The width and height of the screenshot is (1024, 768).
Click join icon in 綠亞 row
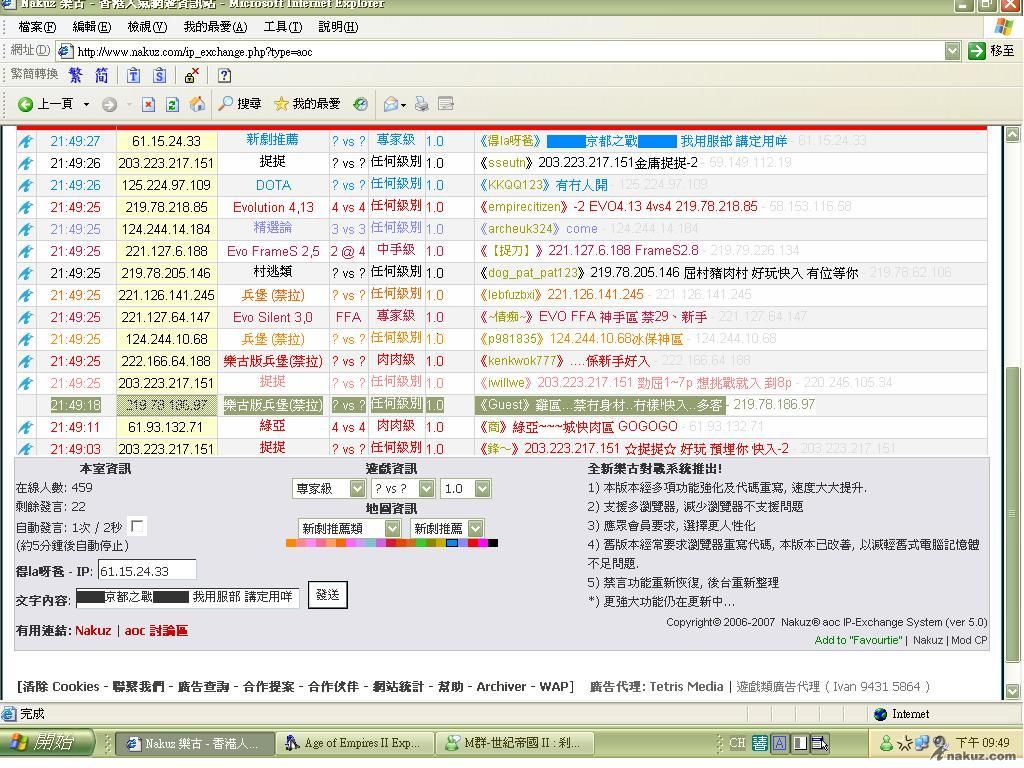point(25,427)
